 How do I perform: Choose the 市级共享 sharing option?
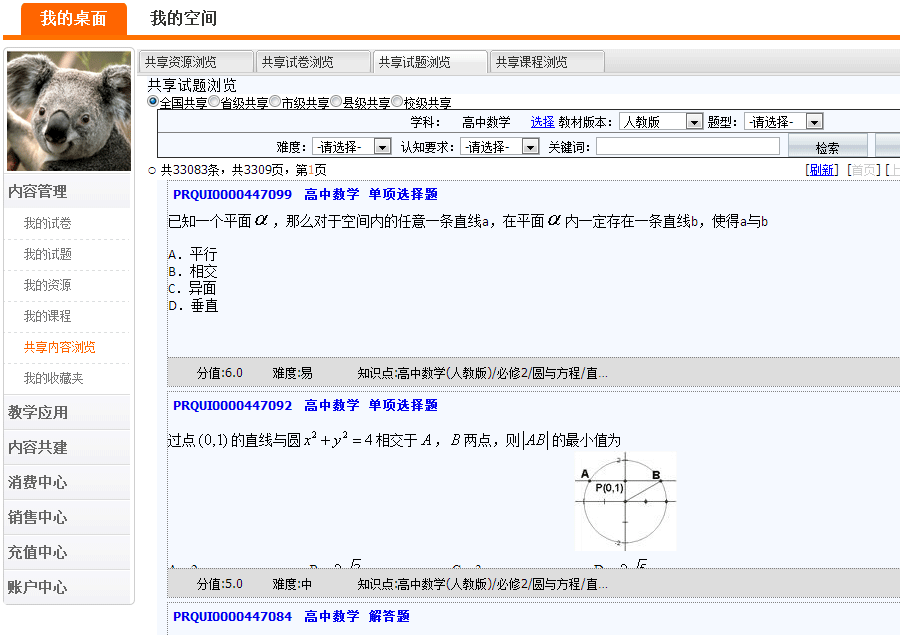click(275, 102)
